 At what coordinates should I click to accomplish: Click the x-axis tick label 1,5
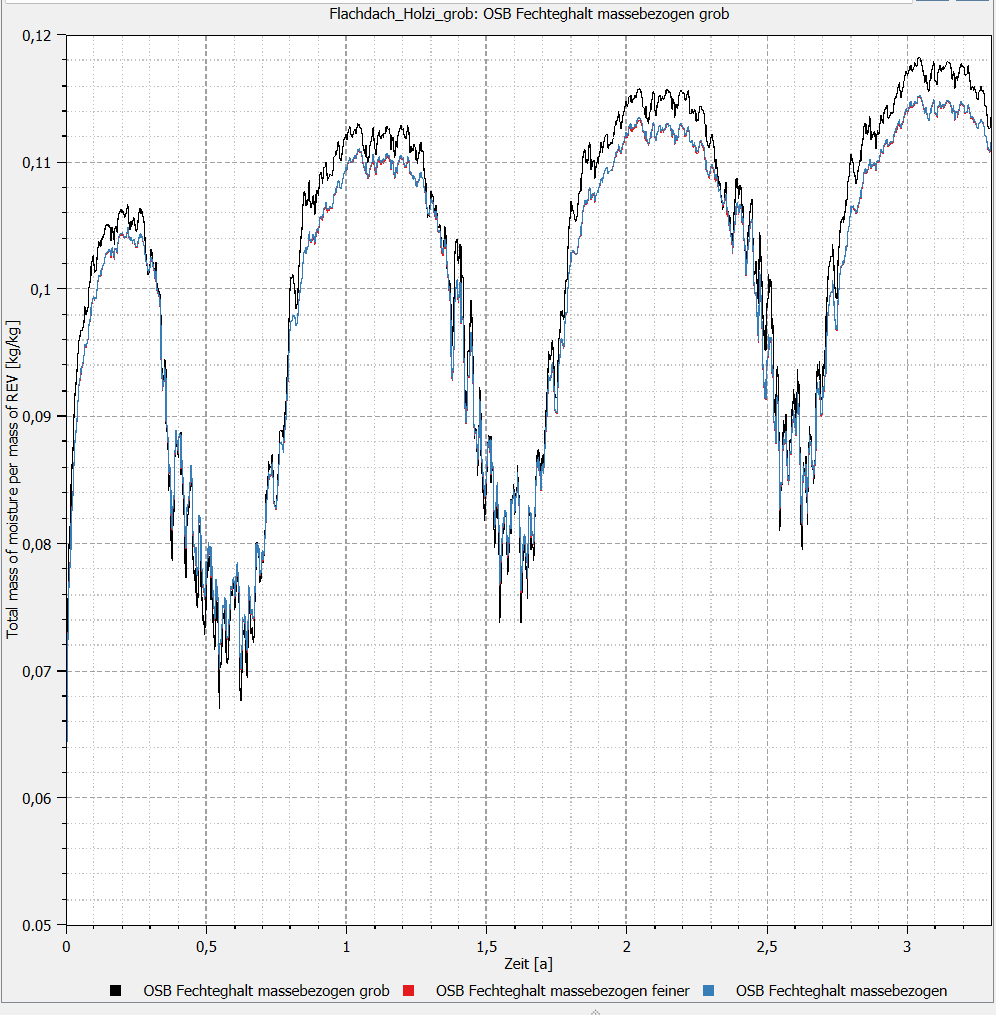click(x=487, y=946)
